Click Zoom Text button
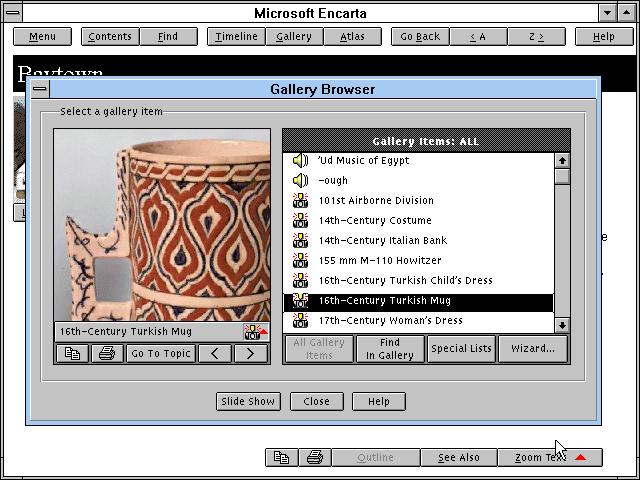This screenshot has height=480, width=640. [x=550, y=458]
